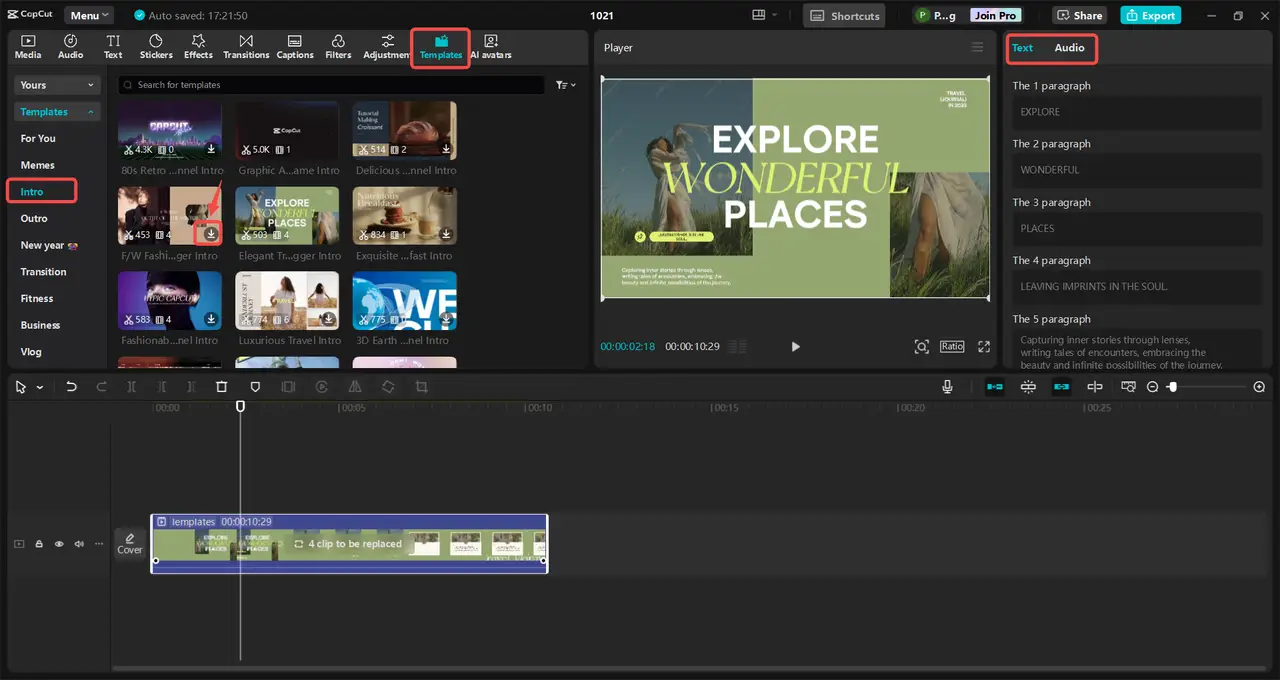
Task: Enter fullscreen preview in Player
Action: (984, 346)
